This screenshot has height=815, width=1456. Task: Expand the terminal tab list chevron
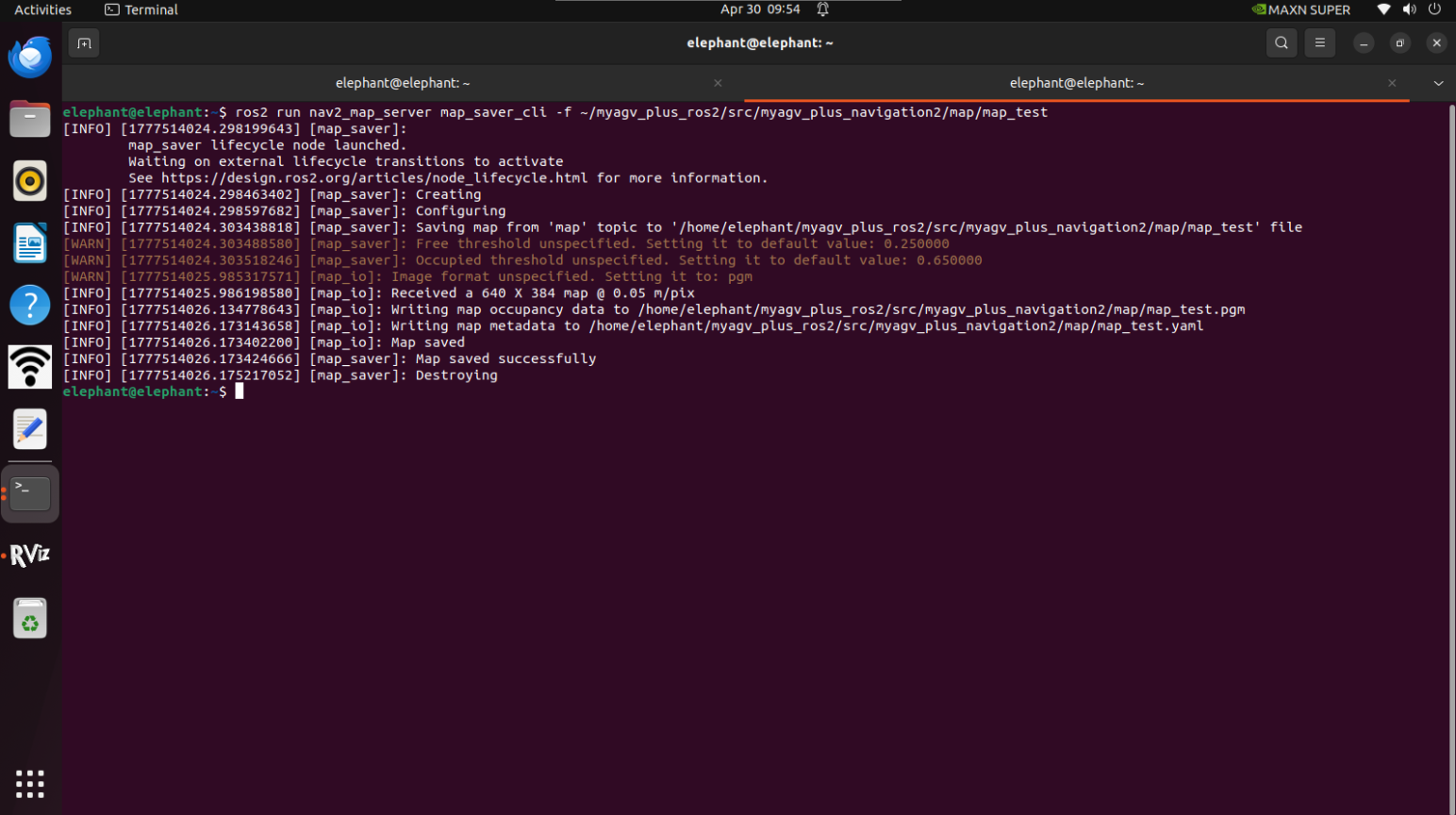click(x=1438, y=83)
